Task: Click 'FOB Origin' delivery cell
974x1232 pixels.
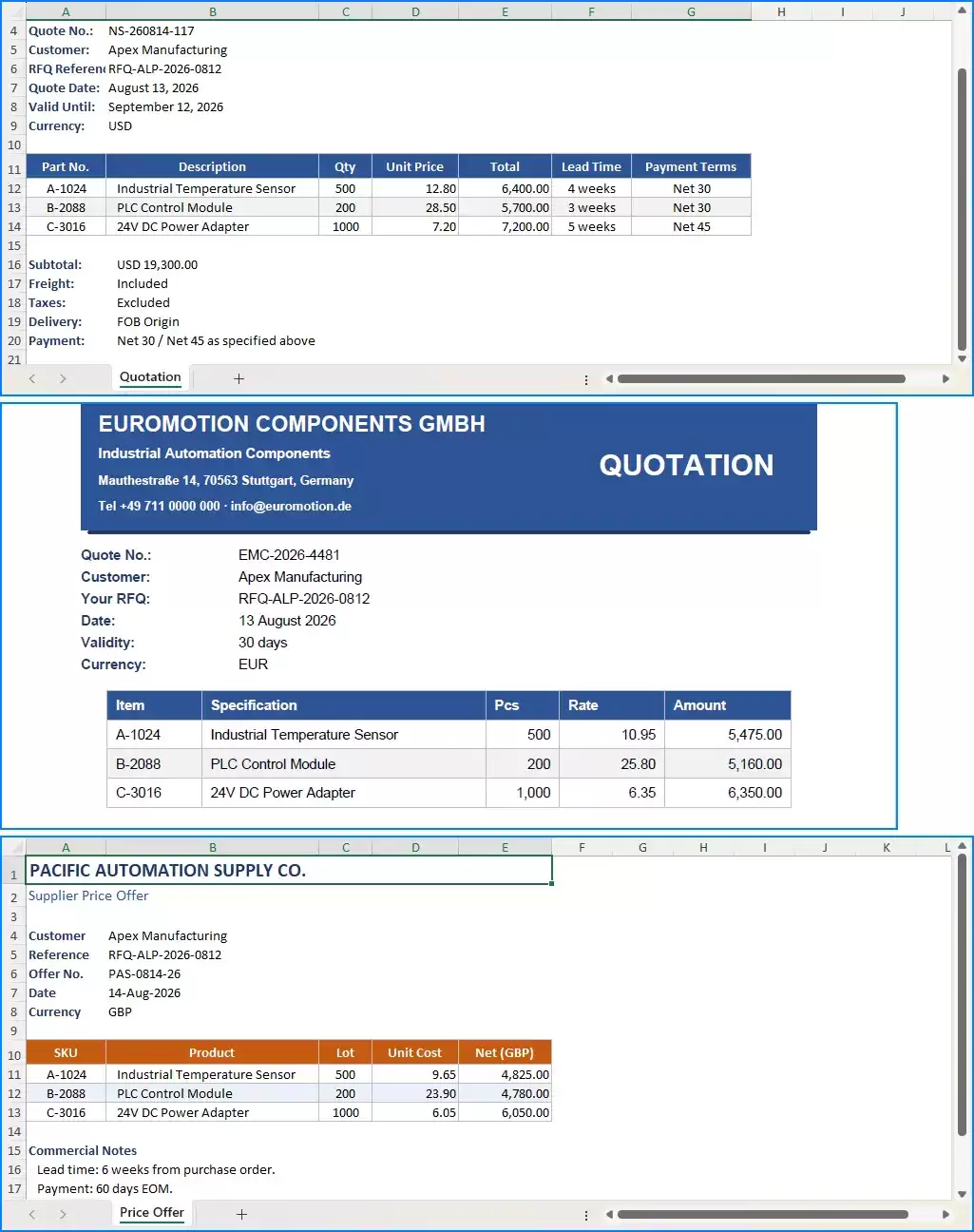Action: click(x=212, y=322)
